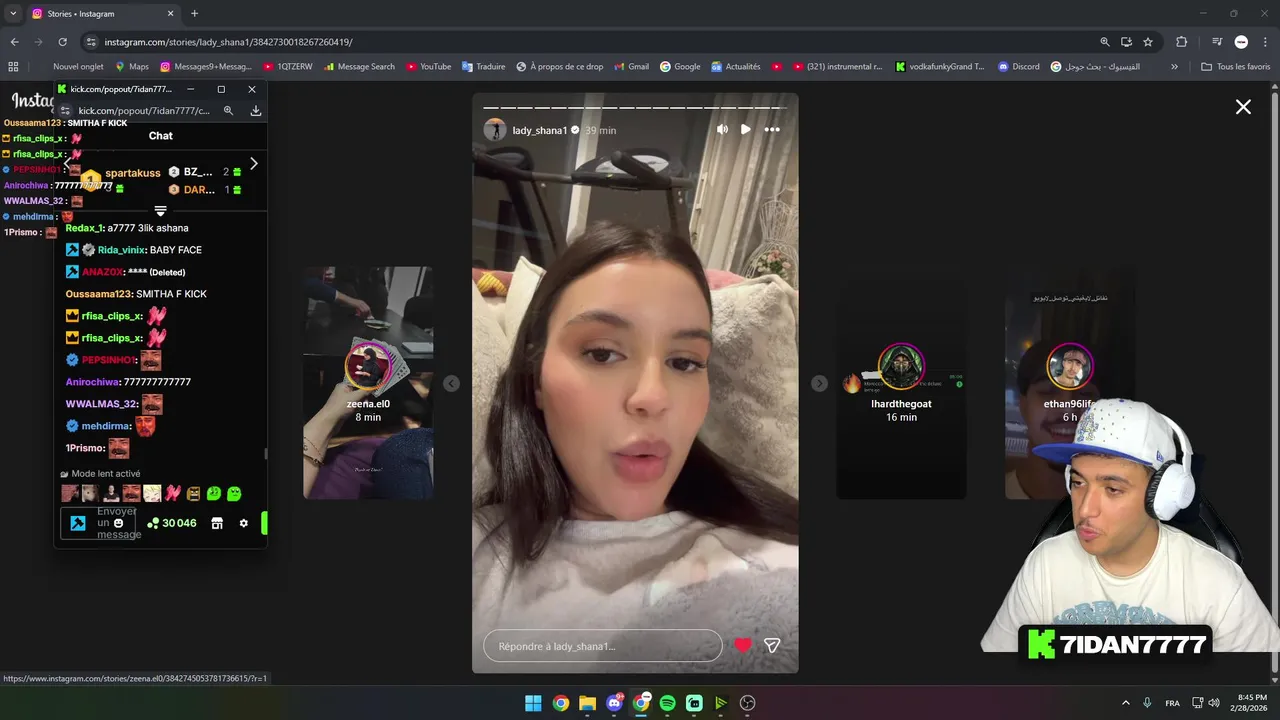The height and width of the screenshot is (720, 1280).
Task: Click the moderator hammer badge icon in chat input
Action: click(x=78, y=523)
